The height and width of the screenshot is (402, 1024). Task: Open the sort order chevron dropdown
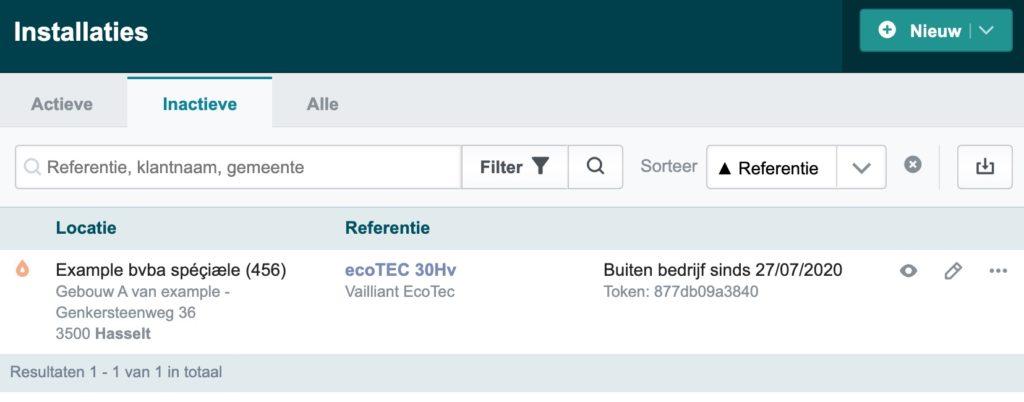click(861, 167)
